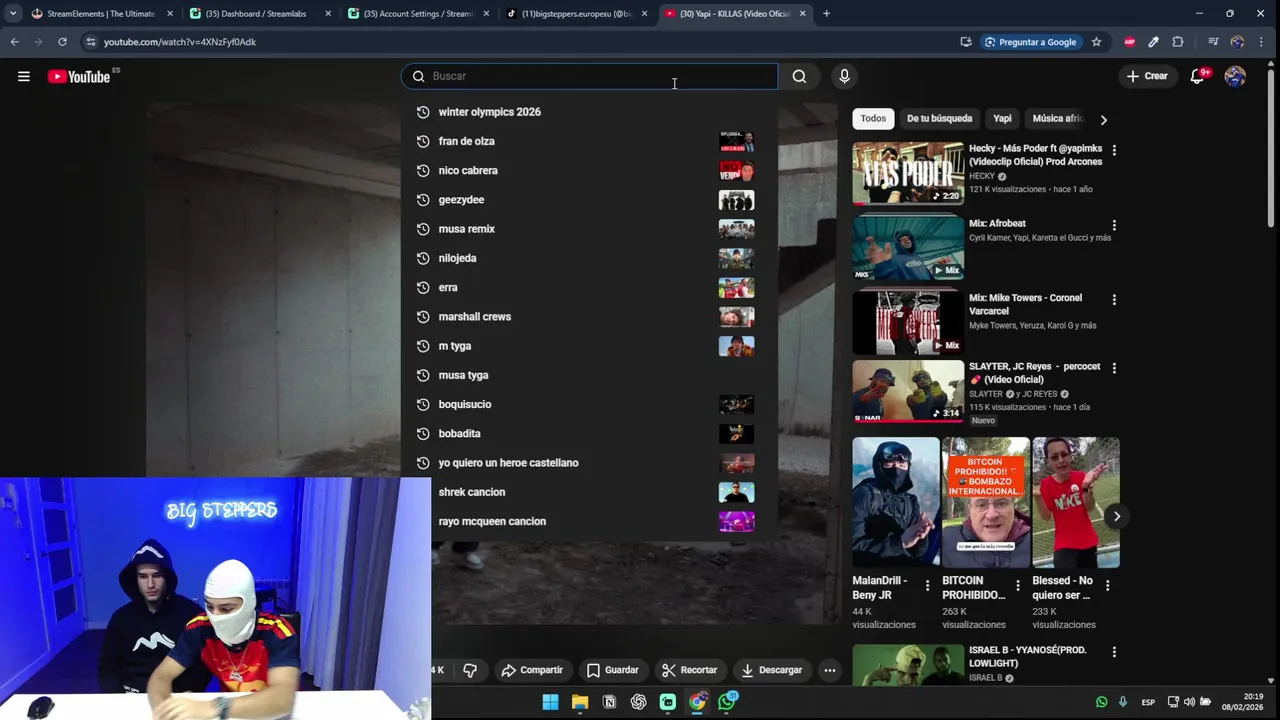The height and width of the screenshot is (720, 1280).
Task: Dislike the video with thumbs-down
Action: [x=470, y=670]
